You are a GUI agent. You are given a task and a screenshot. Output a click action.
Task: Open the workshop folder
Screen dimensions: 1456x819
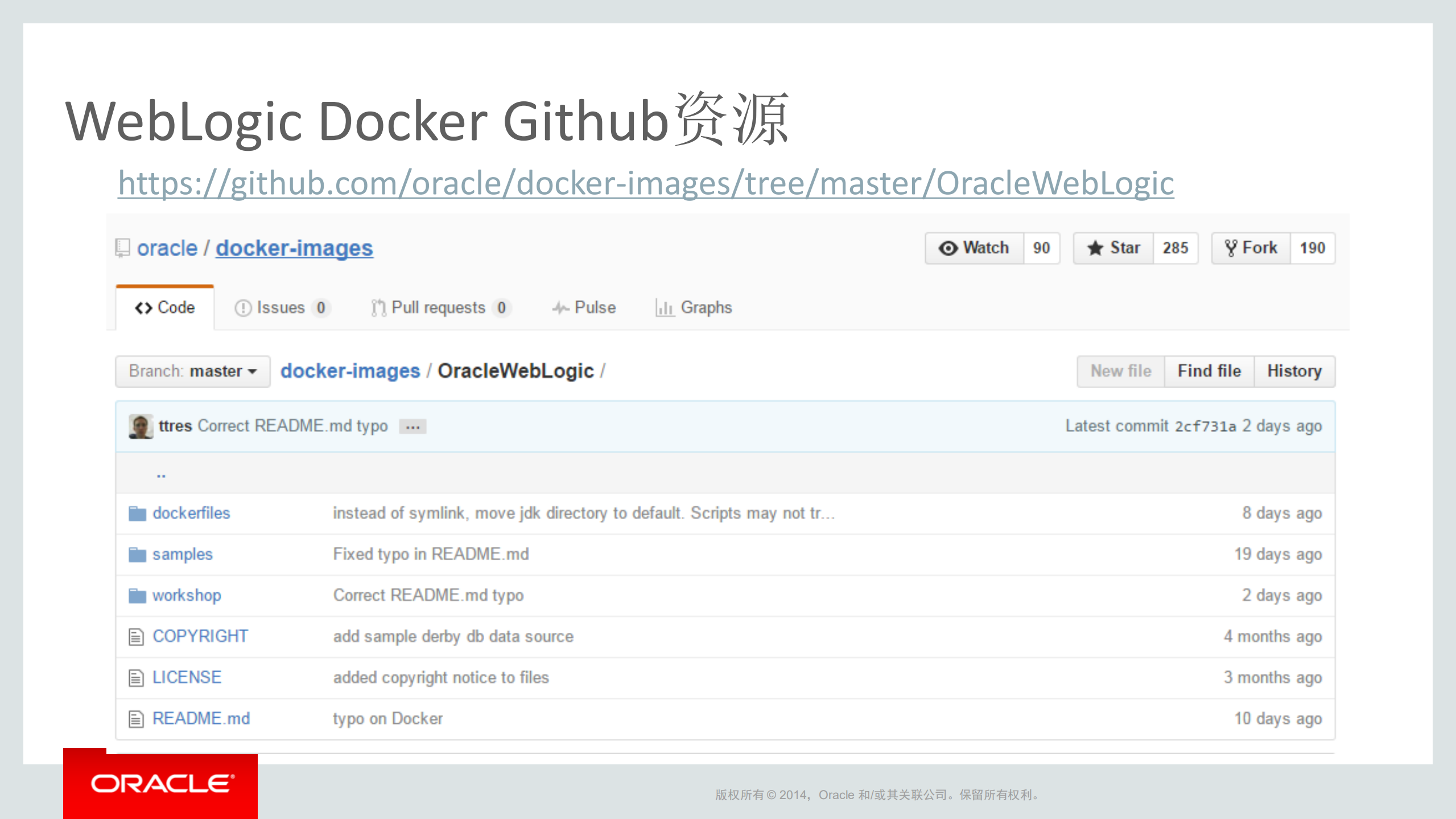click(187, 595)
